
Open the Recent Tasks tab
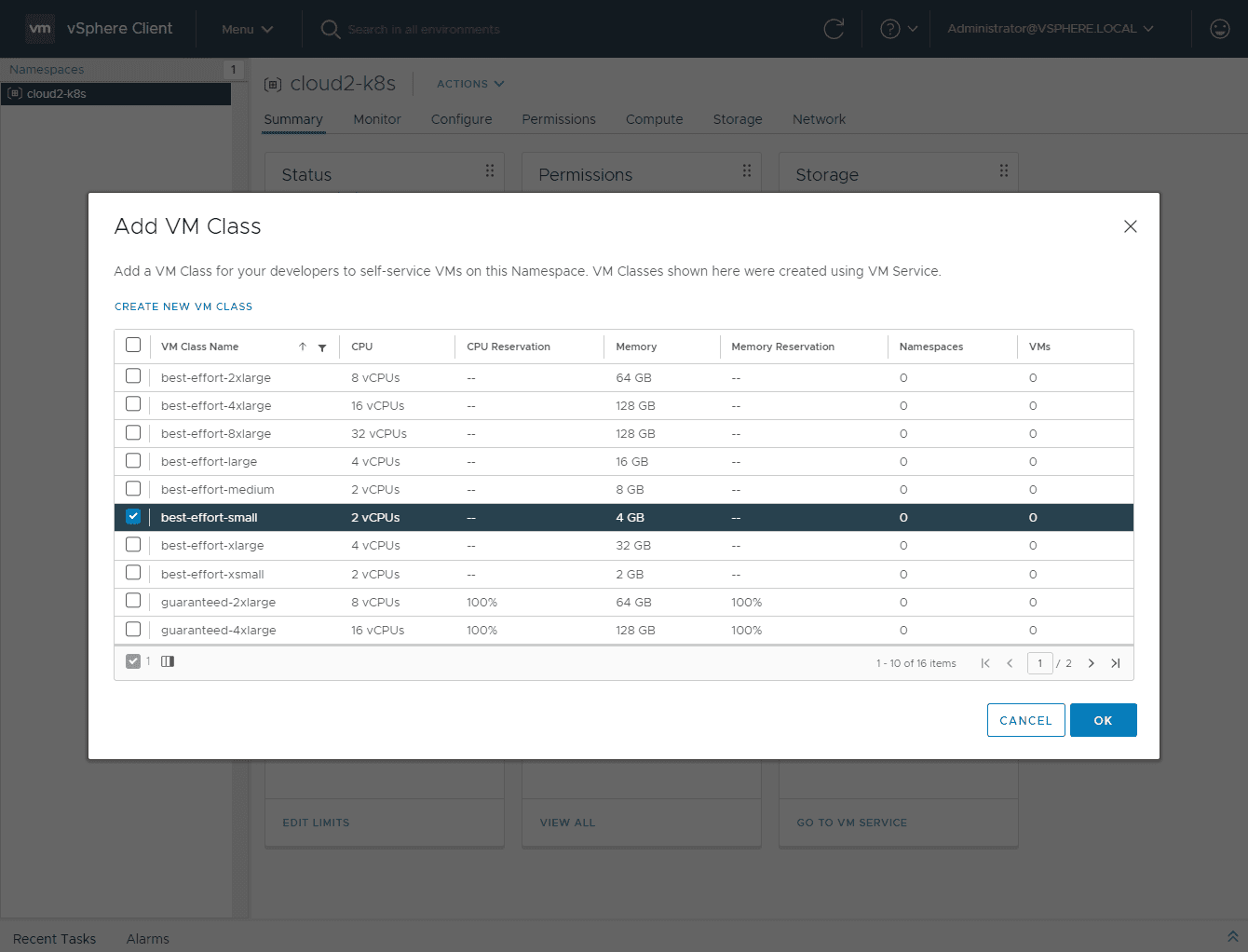[55, 939]
